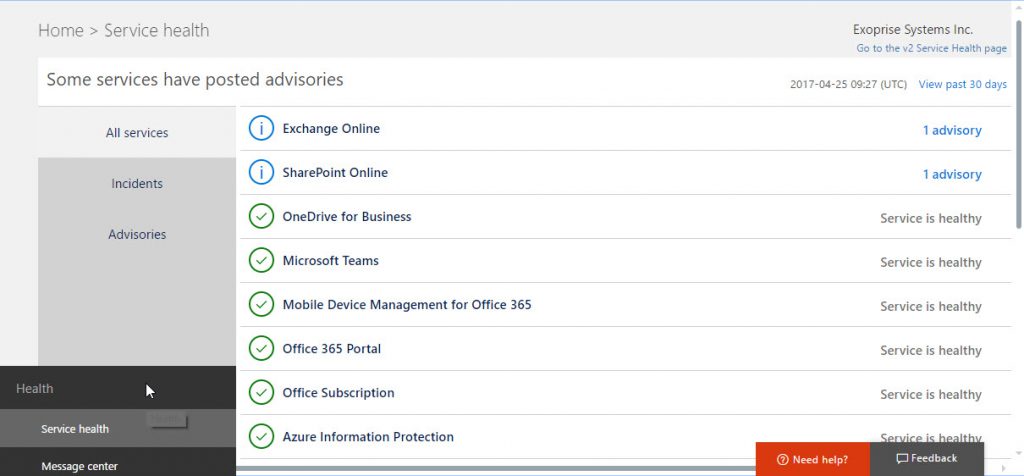Click the SharePoint Online info advisory icon
The width and height of the screenshot is (1024, 476).
(x=261, y=172)
